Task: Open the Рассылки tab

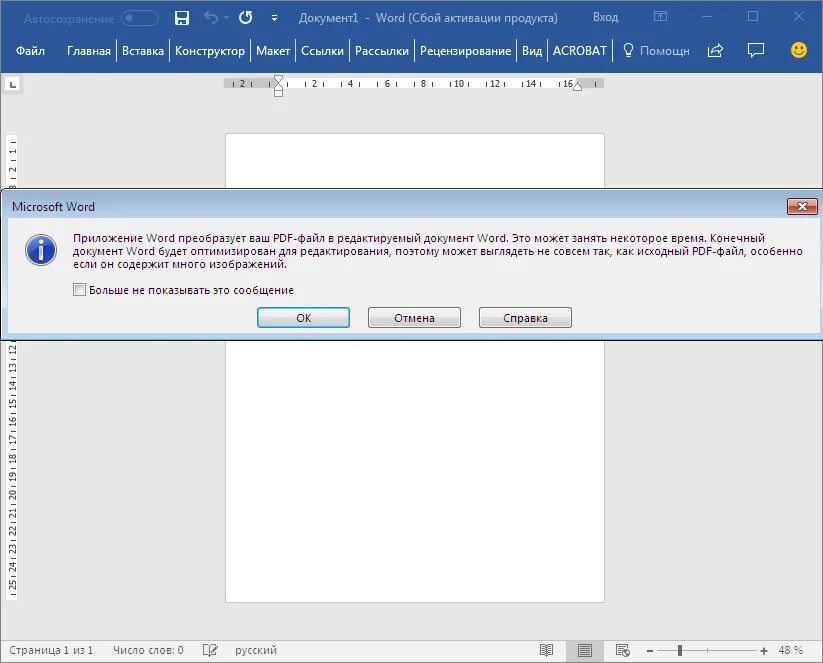Action: (x=382, y=51)
